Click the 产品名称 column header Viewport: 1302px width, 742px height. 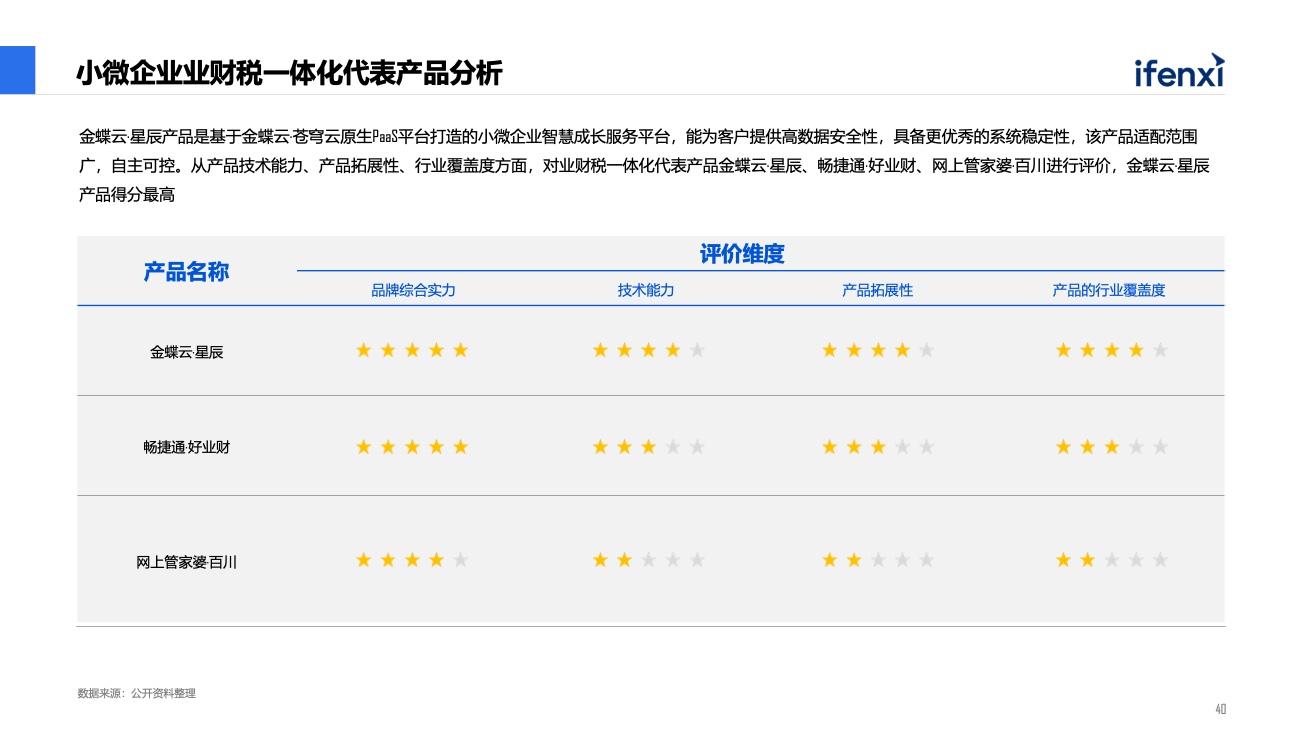click(186, 272)
